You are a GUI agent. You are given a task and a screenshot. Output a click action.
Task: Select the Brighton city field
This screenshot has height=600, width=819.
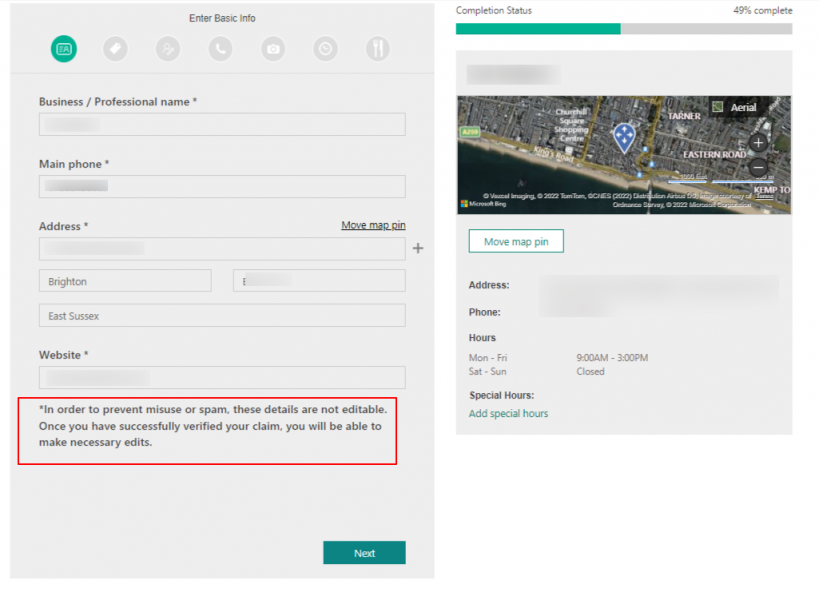124,281
